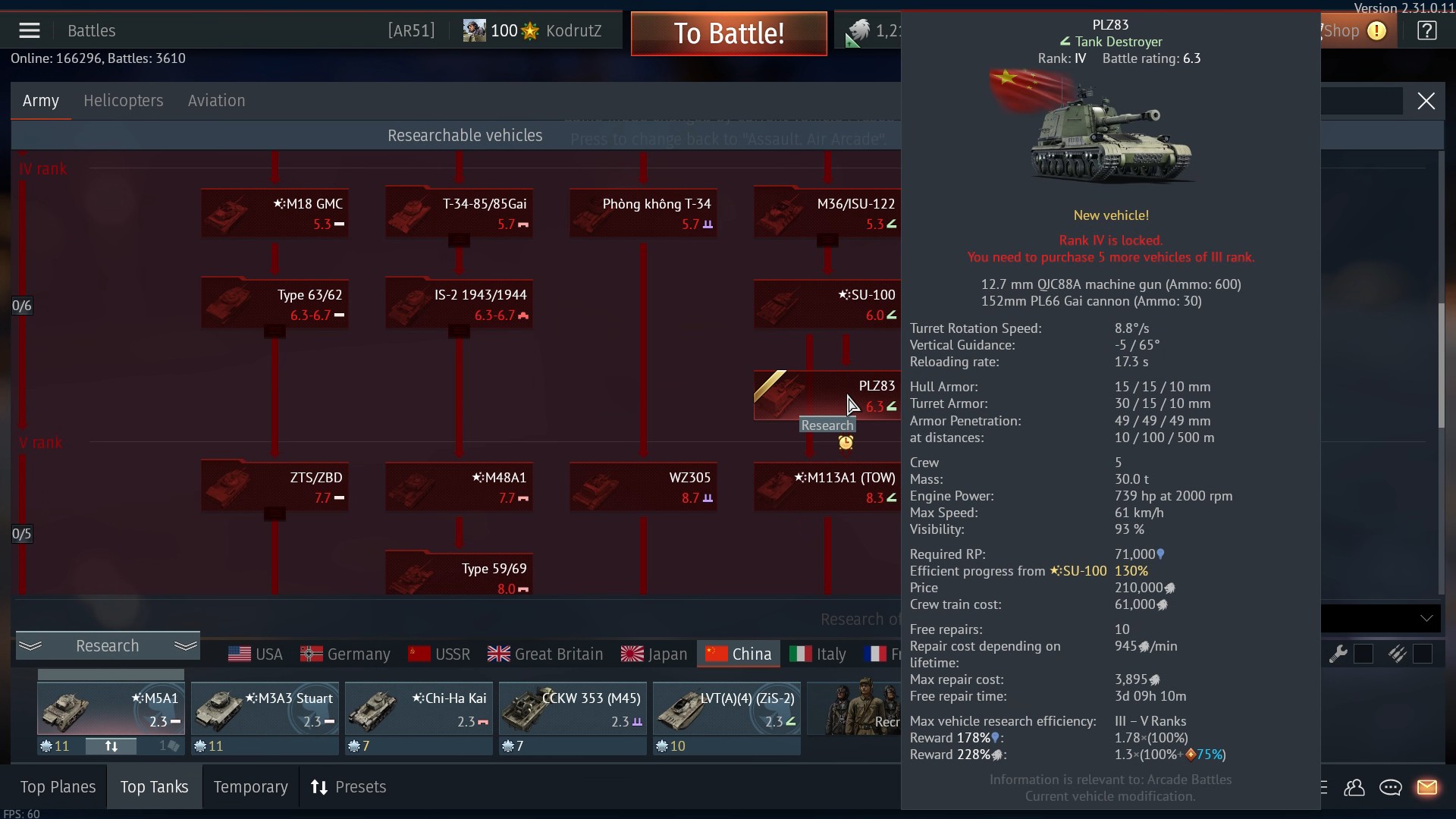Click the swap arrows under M5A1
This screenshot has width=1456, height=819.
point(111,746)
